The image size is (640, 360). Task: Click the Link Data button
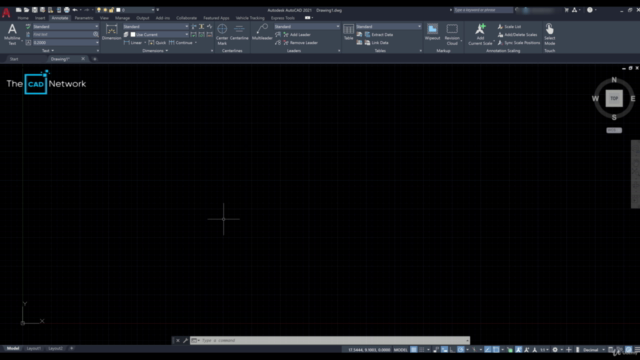376,42
